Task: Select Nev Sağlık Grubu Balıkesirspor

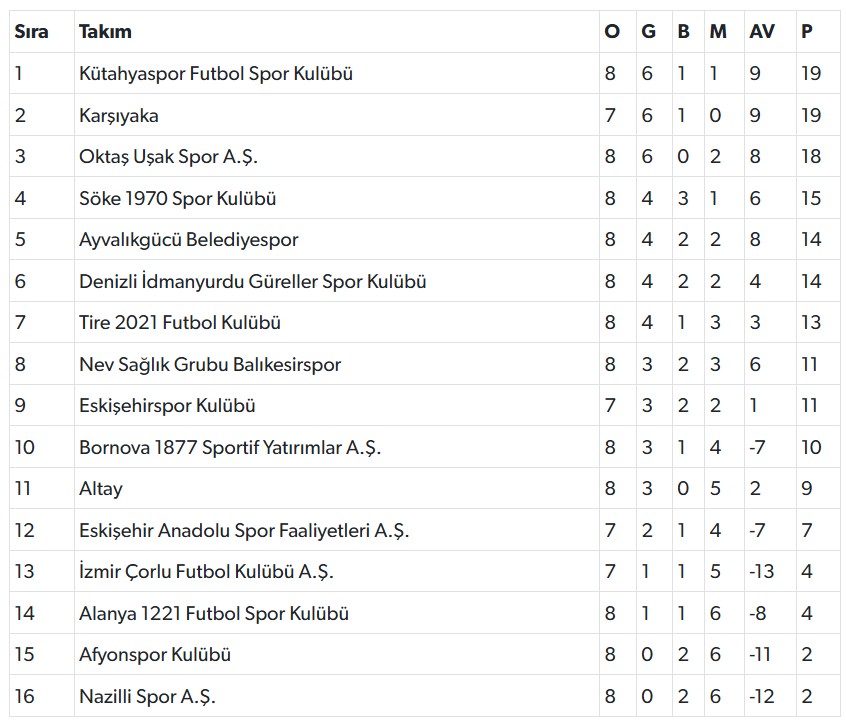Action: pyautogui.click(x=210, y=365)
